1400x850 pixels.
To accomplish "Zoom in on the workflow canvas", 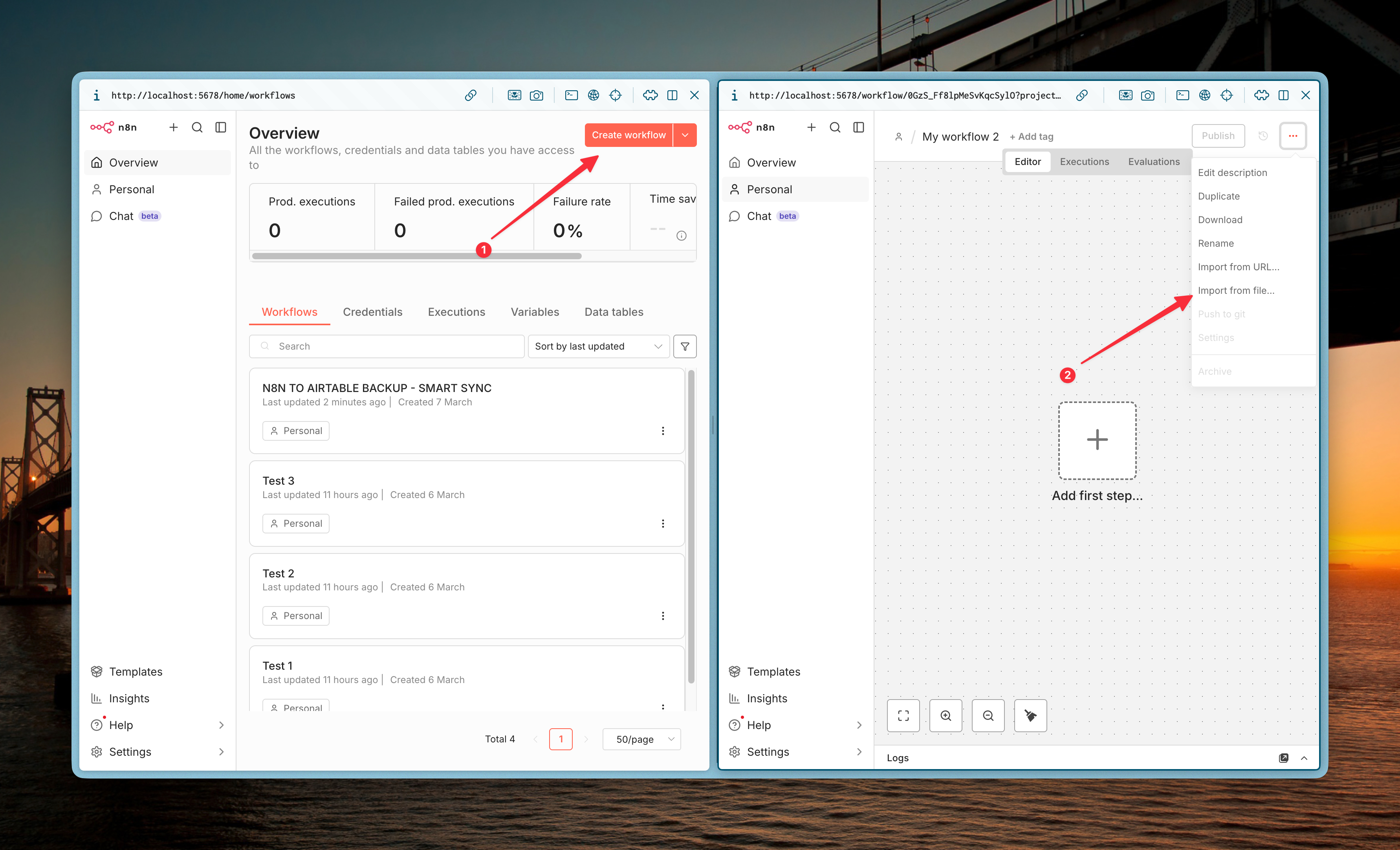I will click(946, 715).
